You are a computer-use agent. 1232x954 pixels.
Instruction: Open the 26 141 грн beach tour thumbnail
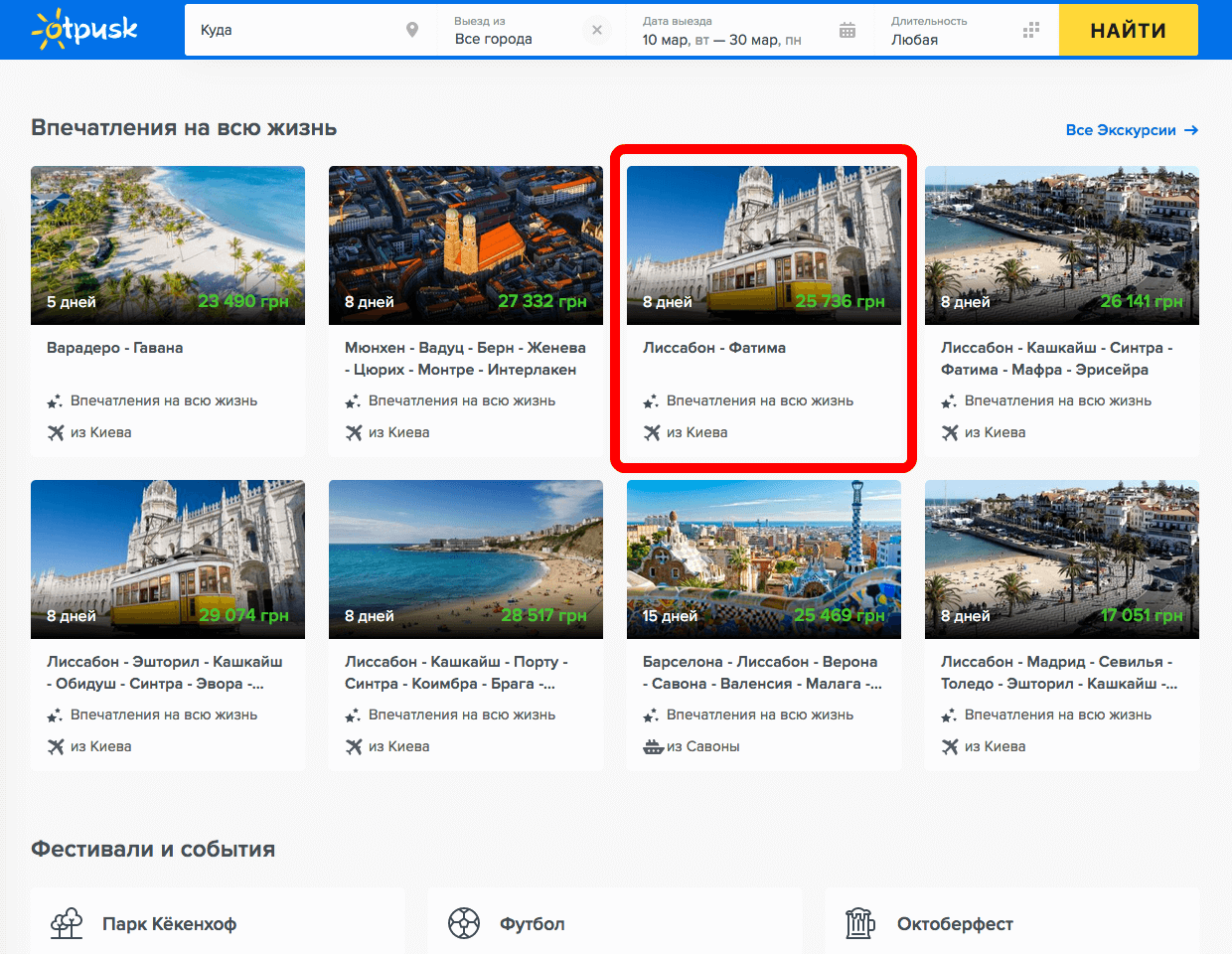1062,245
